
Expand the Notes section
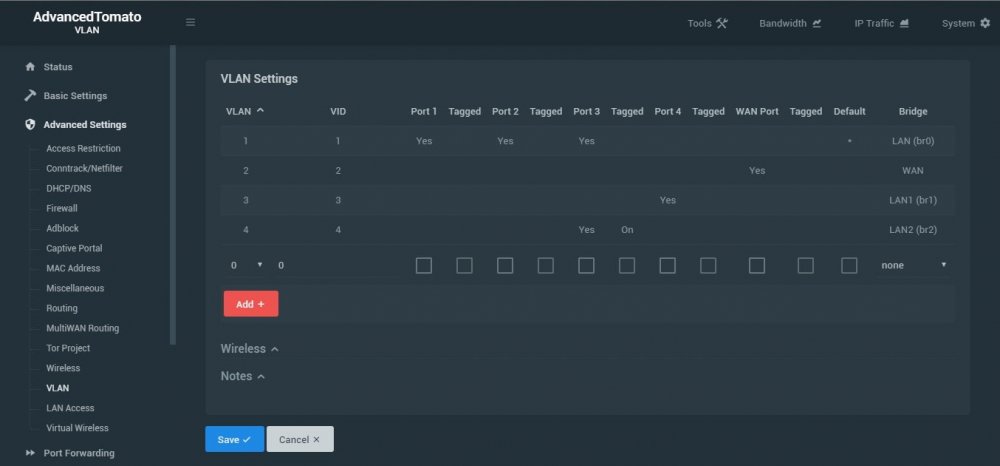[242, 376]
